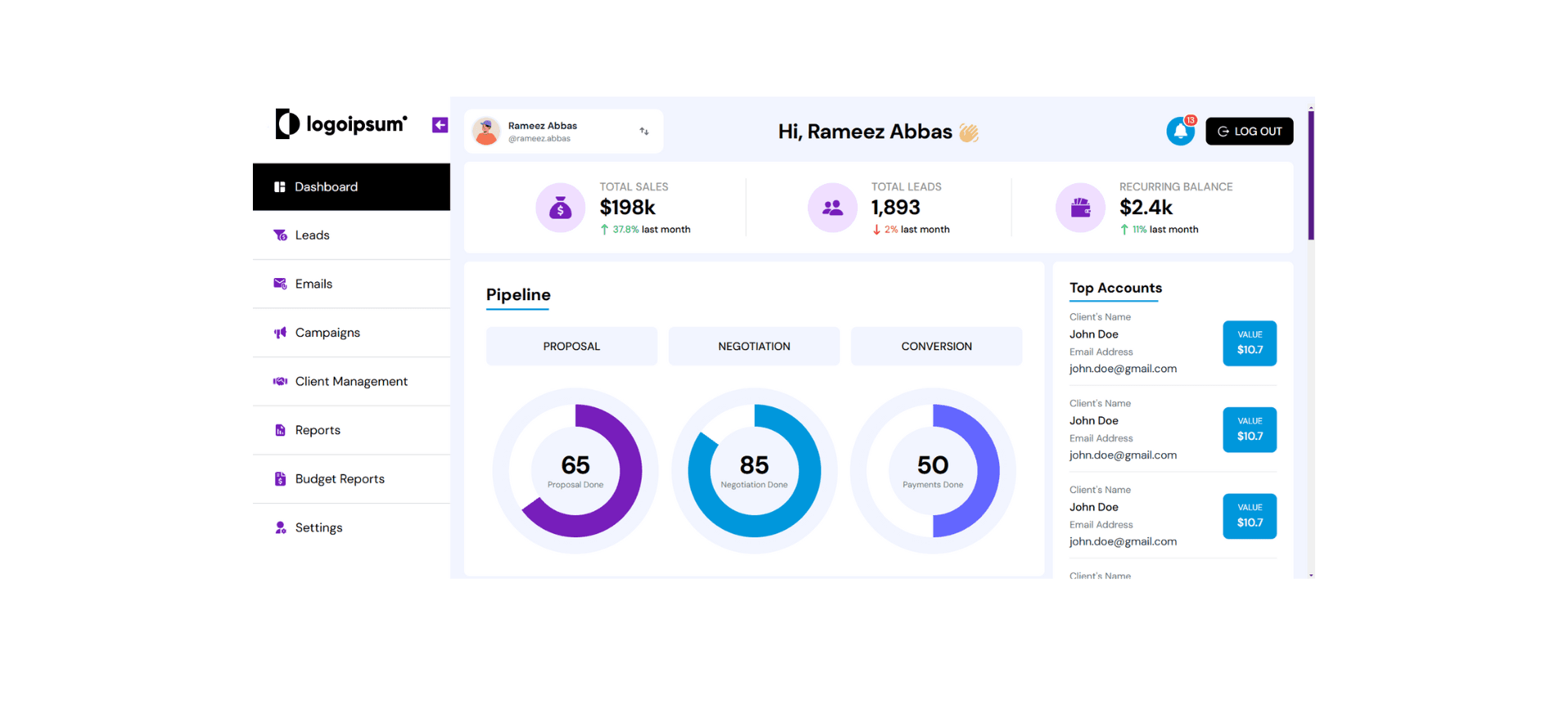Click the $198k total sales value
1568x723 pixels.
pos(628,208)
